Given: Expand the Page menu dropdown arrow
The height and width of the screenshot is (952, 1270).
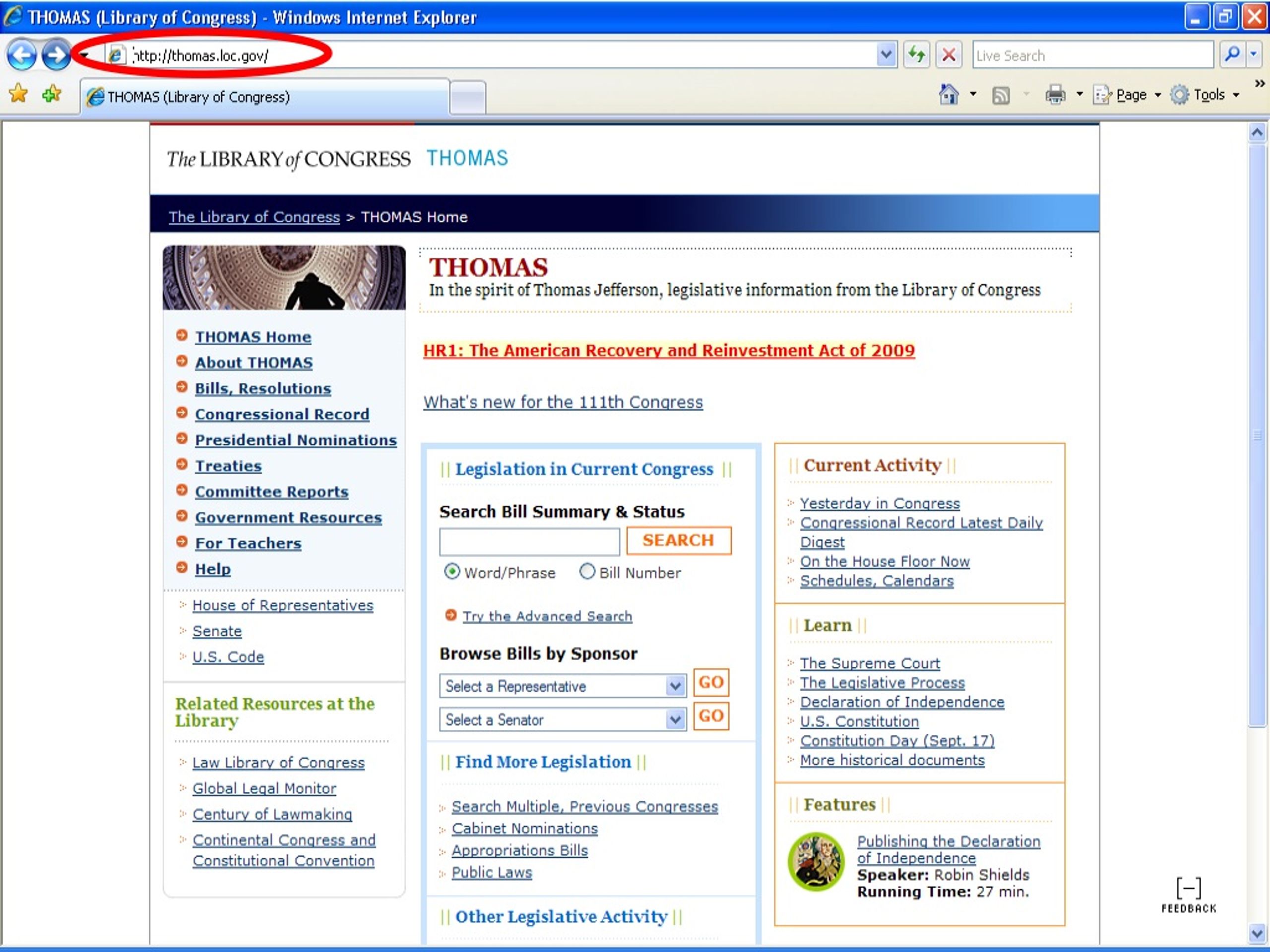Looking at the screenshot, I should (1157, 95).
